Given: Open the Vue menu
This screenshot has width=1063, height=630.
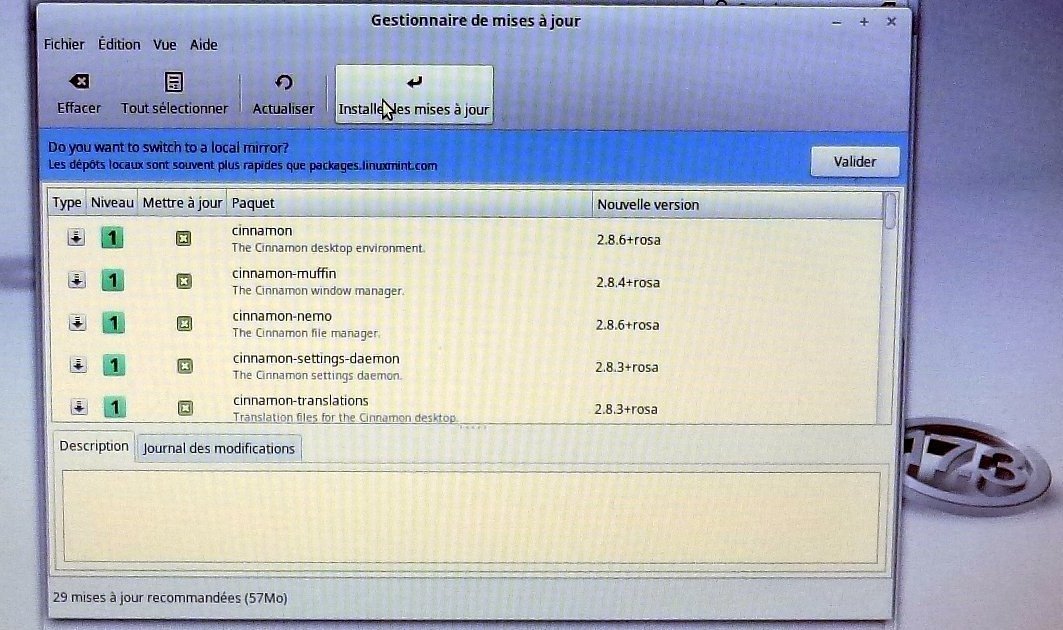Looking at the screenshot, I should [165, 44].
